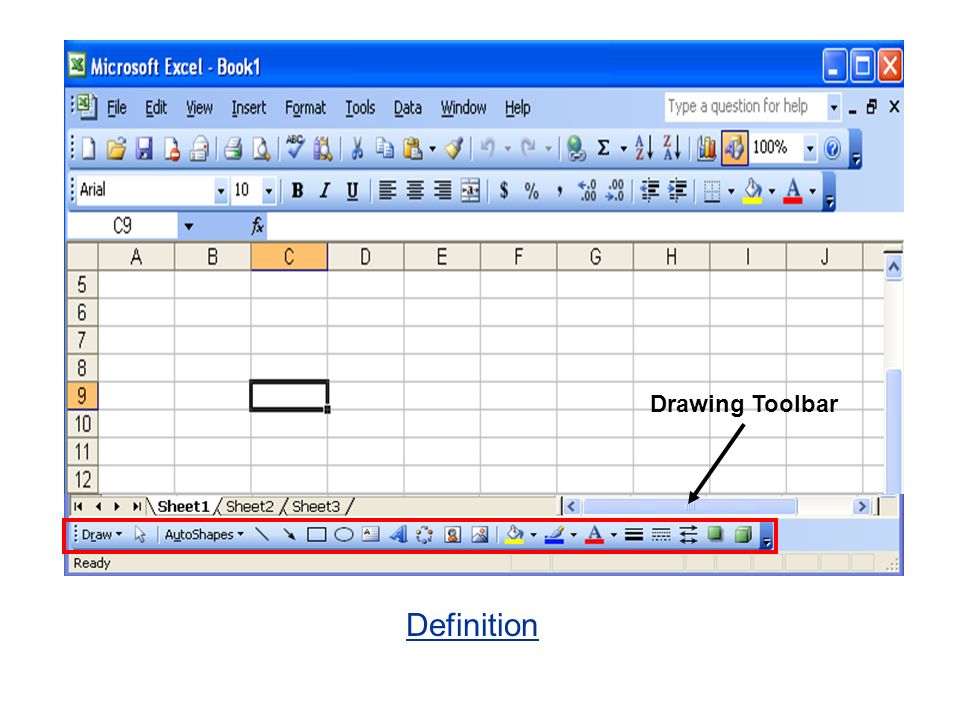
Task: Insert a Text Box from Drawing toolbar
Action: pos(370,534)
